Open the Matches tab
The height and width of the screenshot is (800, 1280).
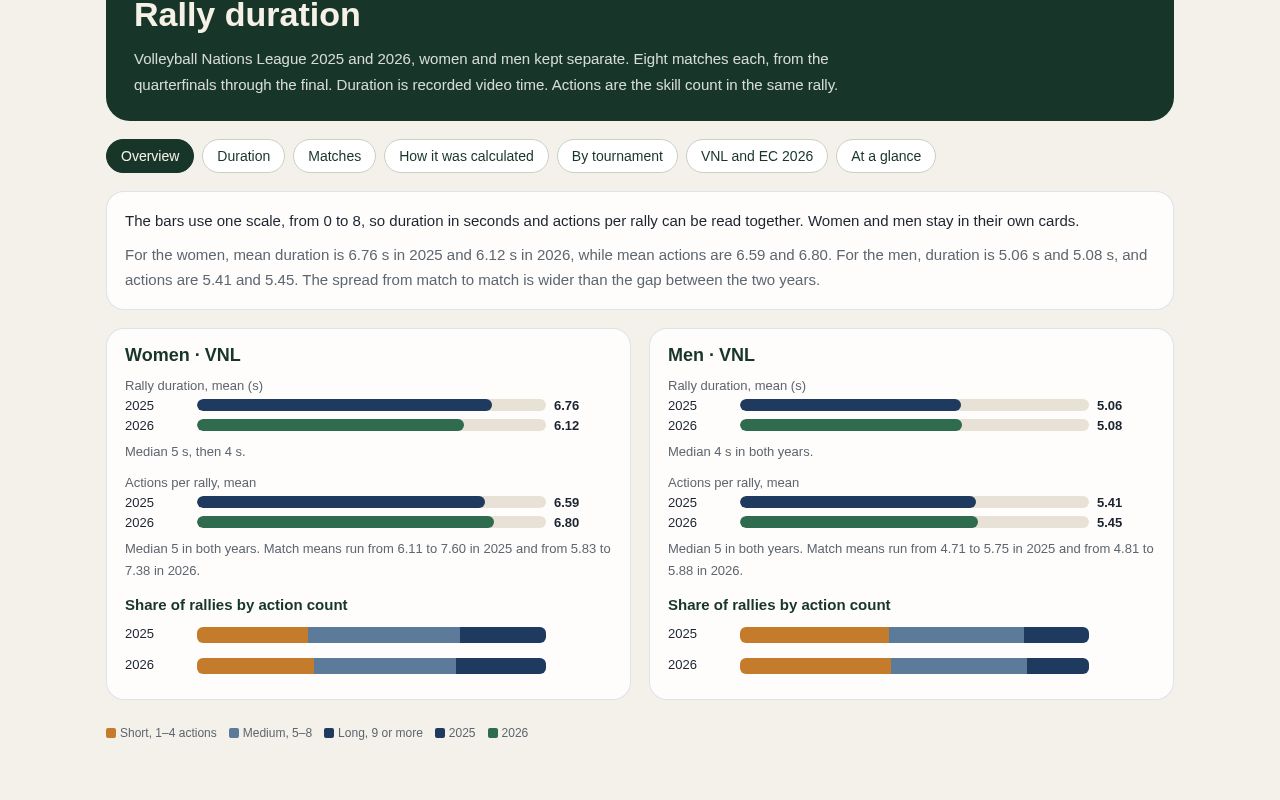tap(334, 156)
